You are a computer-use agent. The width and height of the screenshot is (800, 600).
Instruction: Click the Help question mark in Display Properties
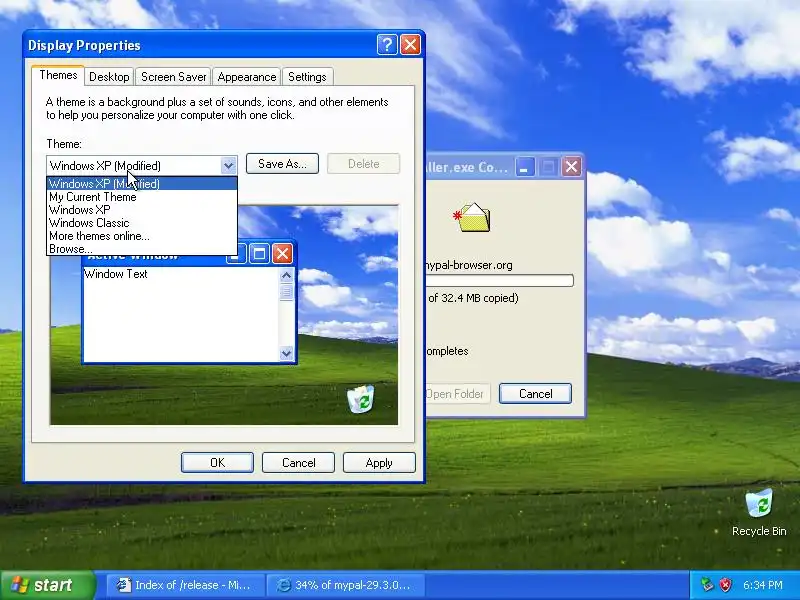click(387, 45)
